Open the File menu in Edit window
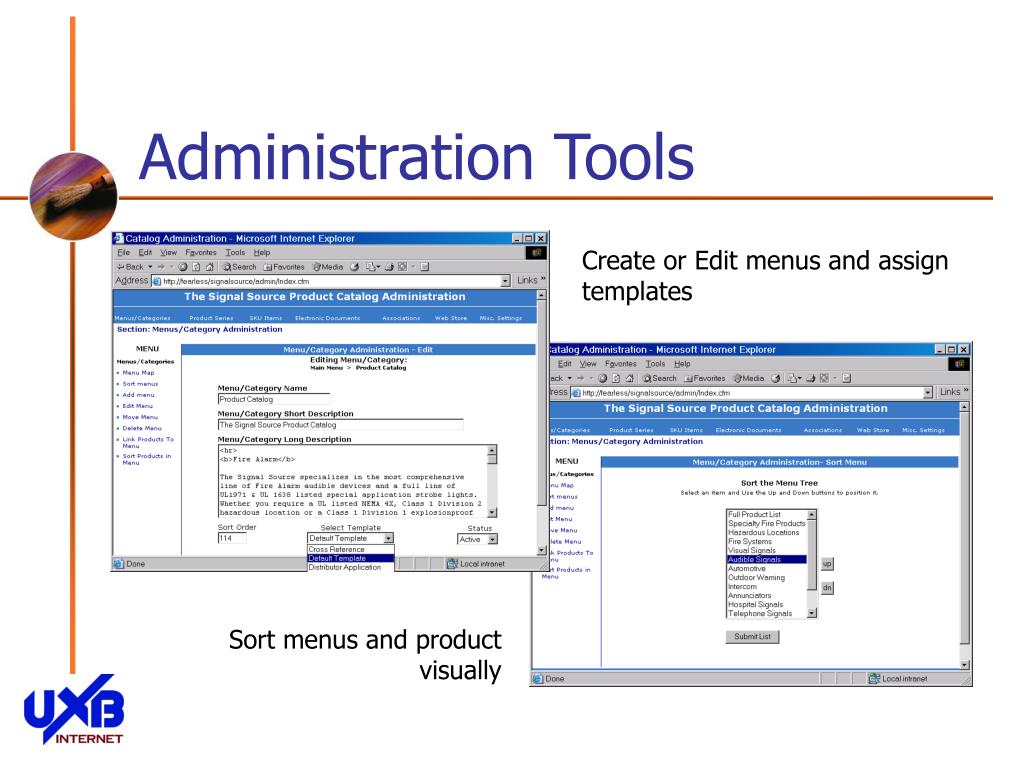 pos(123,253)
